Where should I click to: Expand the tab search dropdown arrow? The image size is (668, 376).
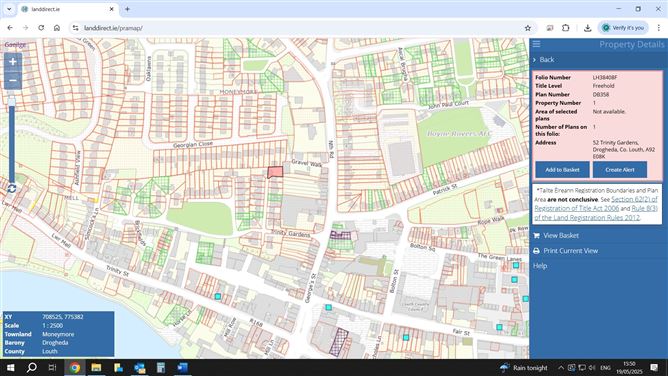tap(9, 9)
